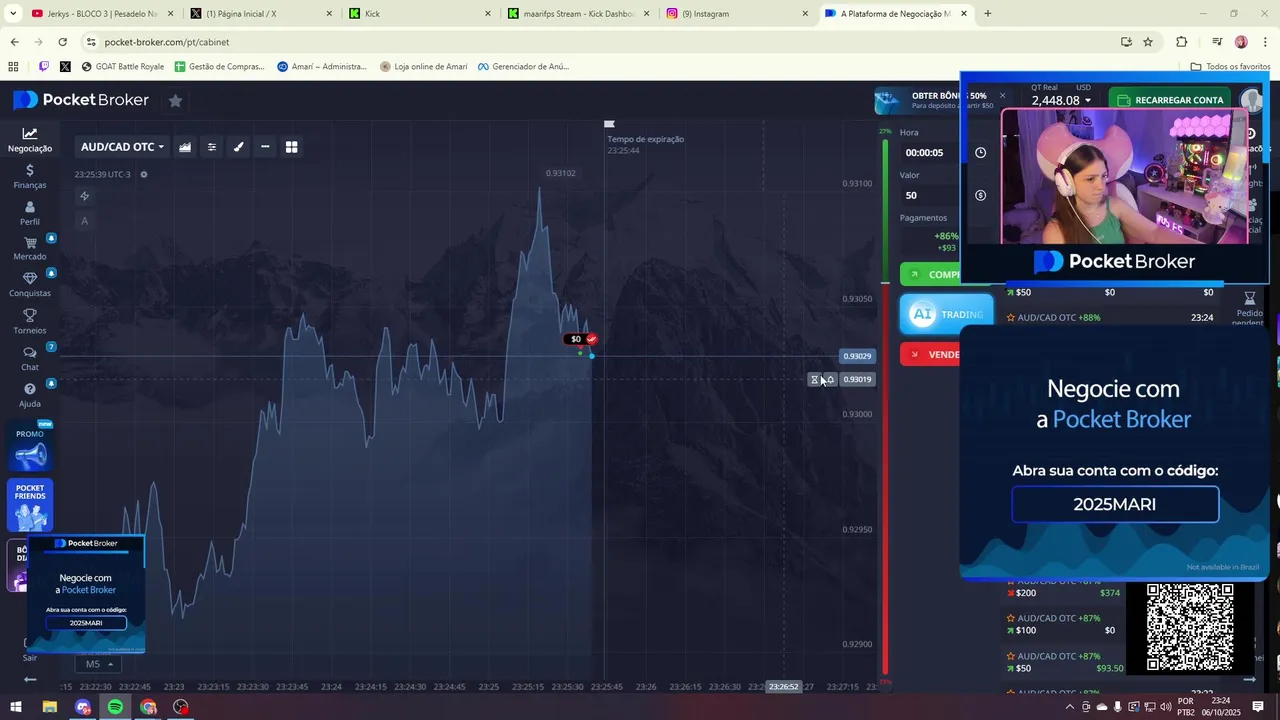Open the Mercado shopping cart section
Image resolution: width=1280 pixels, height=720 pixels.
pyautogui.click(x=30, y=249)
